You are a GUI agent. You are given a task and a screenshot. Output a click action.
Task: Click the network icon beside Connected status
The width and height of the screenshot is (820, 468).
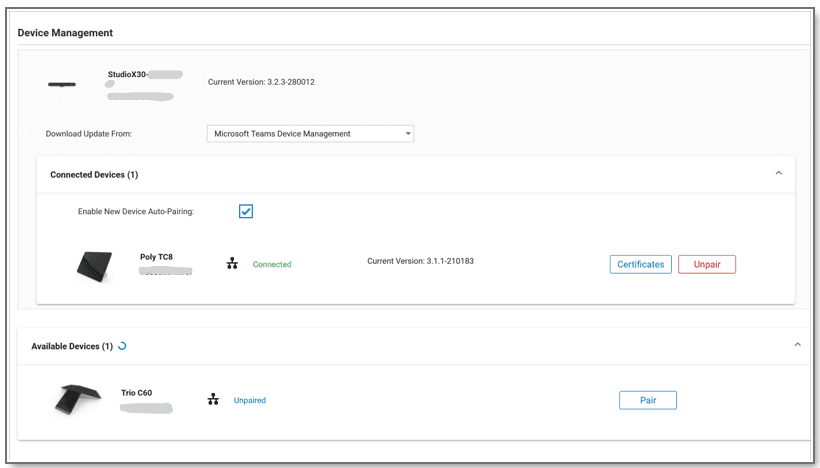232,264
